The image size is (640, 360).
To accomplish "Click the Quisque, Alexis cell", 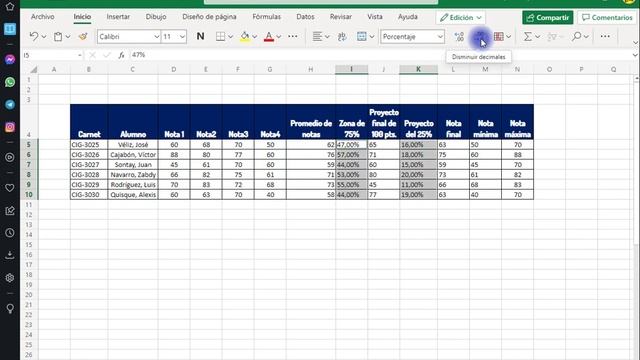I will (133, 195).
